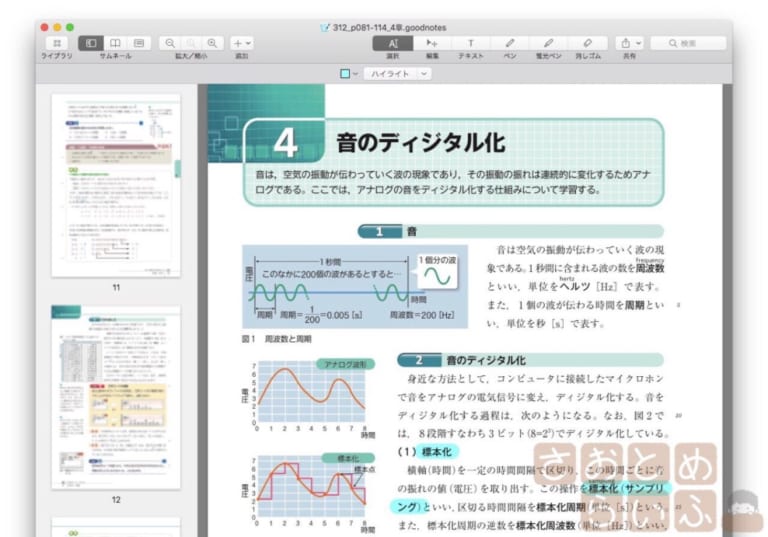Select the text selection (選択) tool
The width and height of the screenshot is (768, 537).
[x=393, y=43]
